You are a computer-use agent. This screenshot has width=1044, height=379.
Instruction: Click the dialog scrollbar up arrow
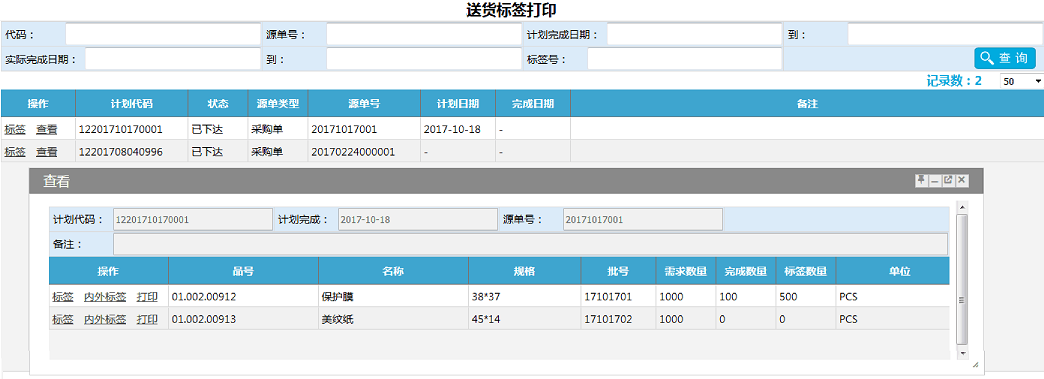(x=961, y=208)
